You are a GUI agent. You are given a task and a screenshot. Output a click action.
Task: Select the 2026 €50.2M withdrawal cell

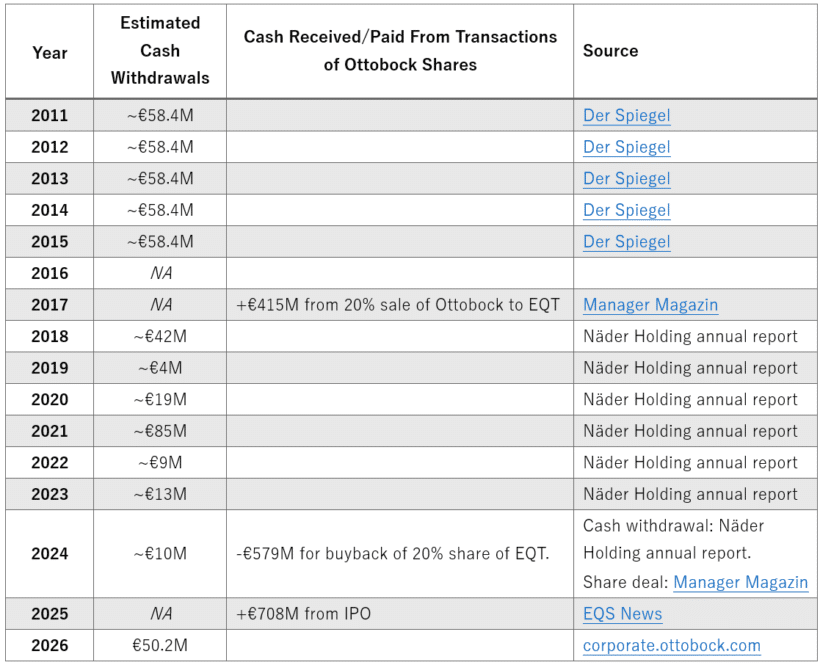160,645
